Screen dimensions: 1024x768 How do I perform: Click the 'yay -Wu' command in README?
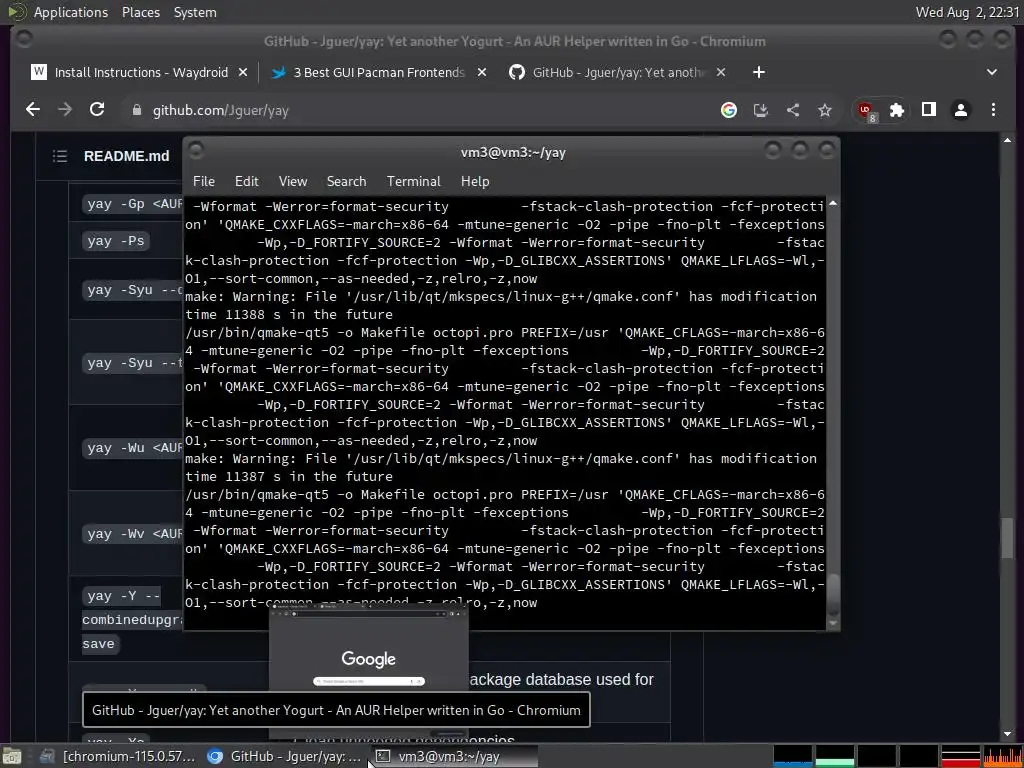tap(133, 448)
